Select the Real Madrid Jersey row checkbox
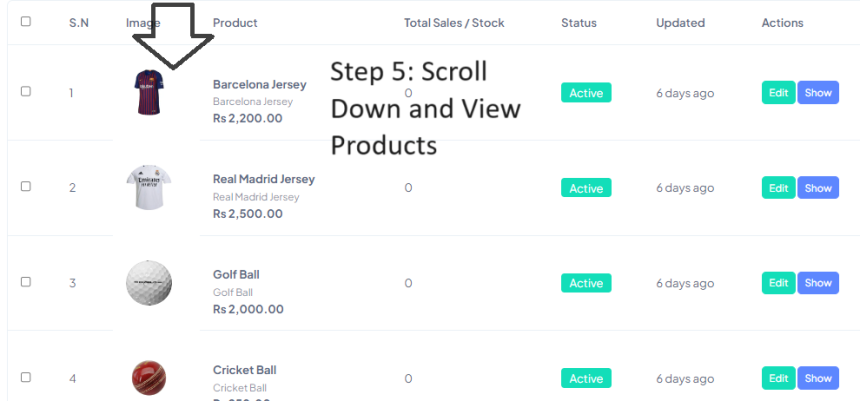The width and height of the screenshot is (860, 401). tap(26, 186)
